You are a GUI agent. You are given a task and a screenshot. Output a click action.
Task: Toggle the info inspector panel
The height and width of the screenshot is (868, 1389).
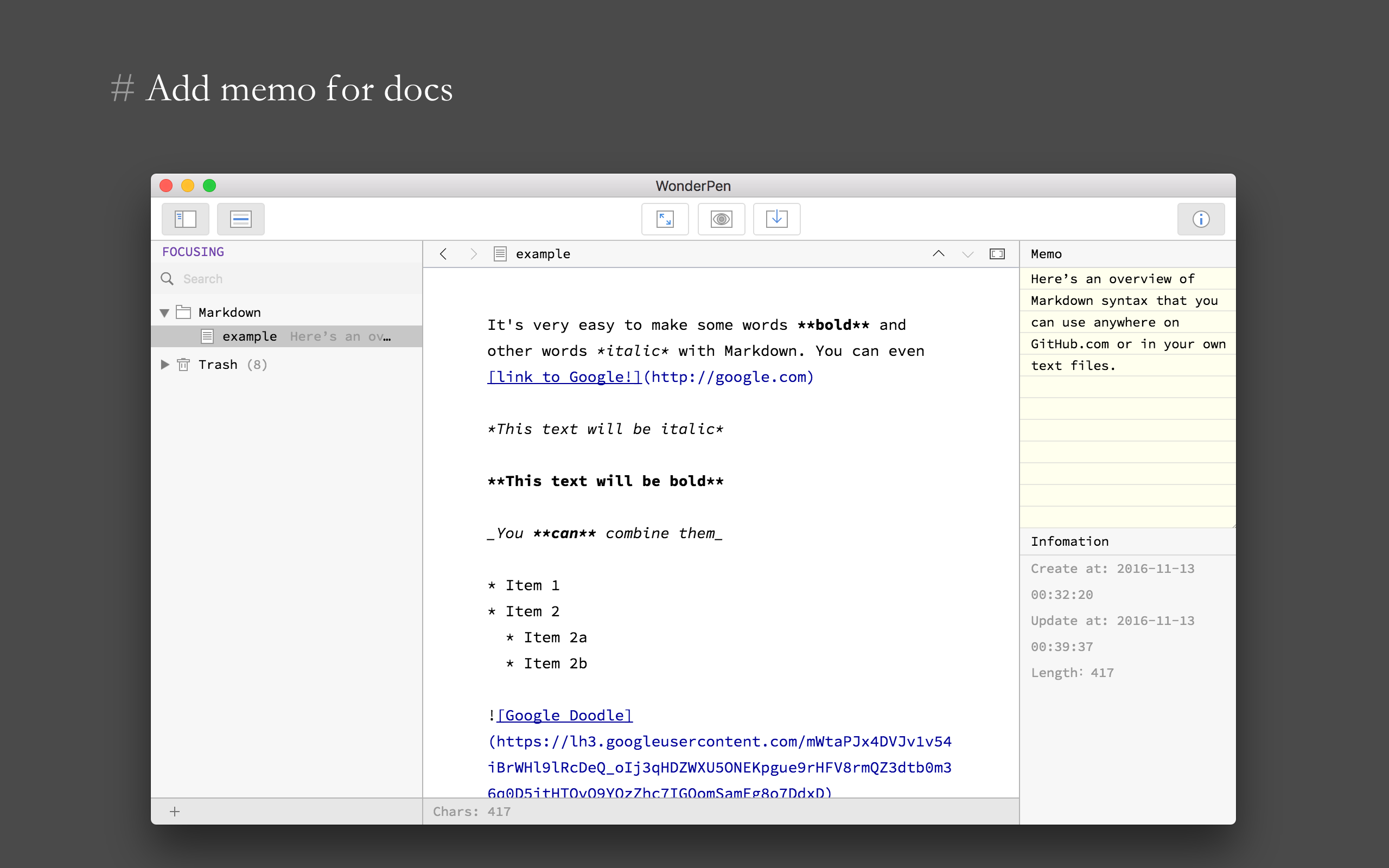[1201, 219]
